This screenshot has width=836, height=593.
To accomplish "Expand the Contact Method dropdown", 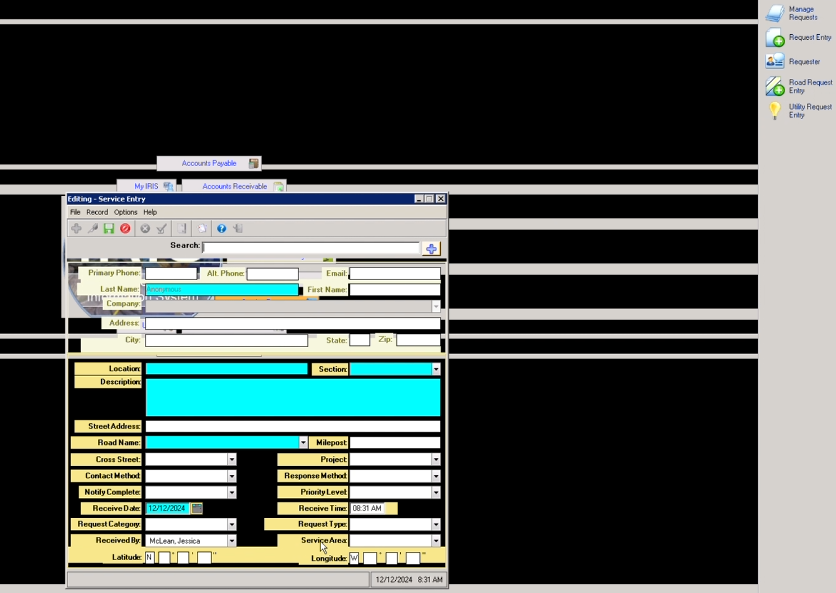I will coord(231,476).
